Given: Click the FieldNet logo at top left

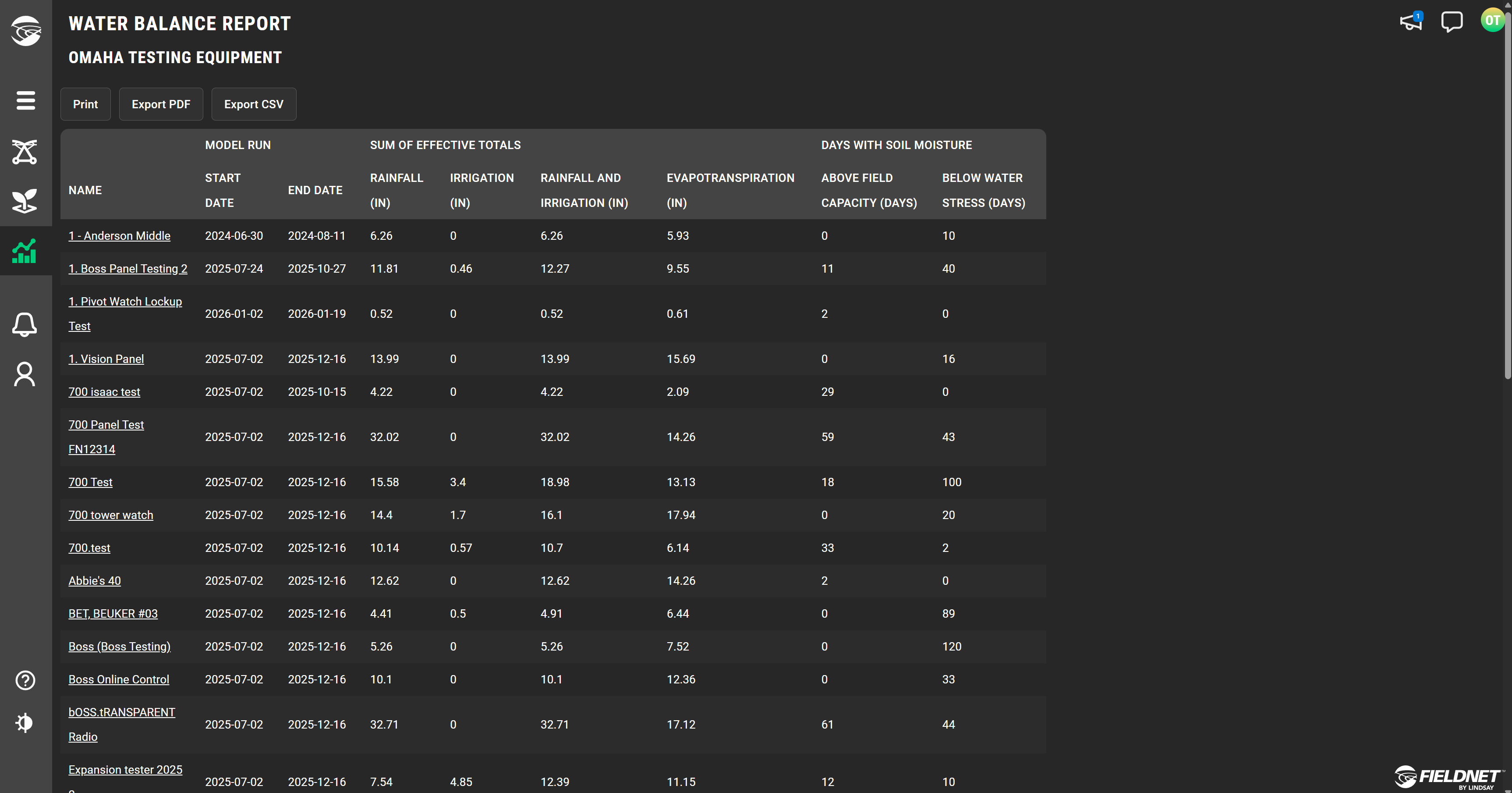Looking at the screenshot, I should 25,31.
